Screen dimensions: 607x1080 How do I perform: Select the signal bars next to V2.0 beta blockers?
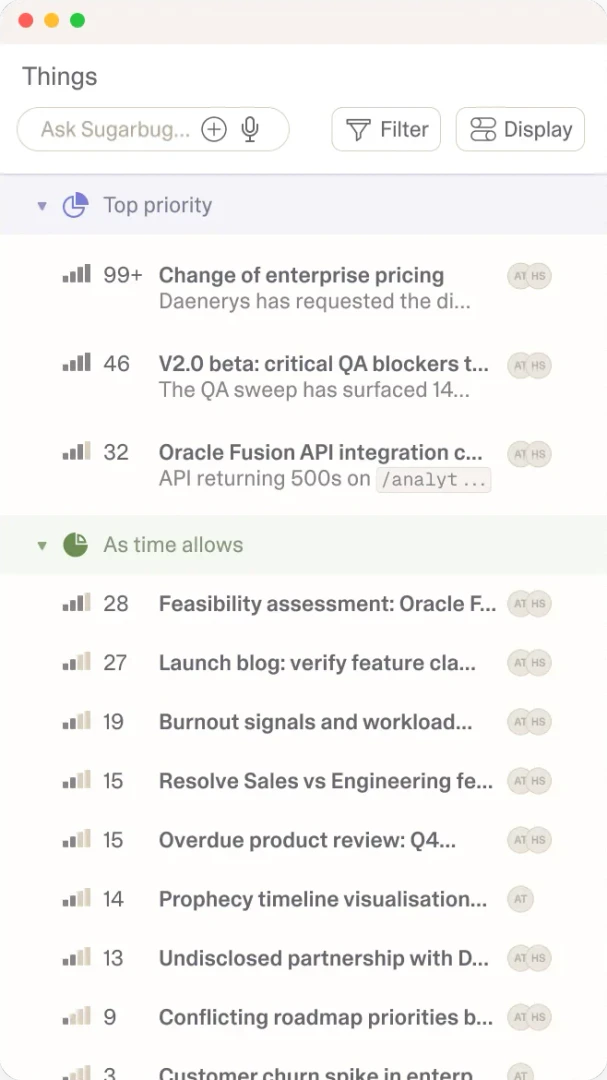[76, 364]
